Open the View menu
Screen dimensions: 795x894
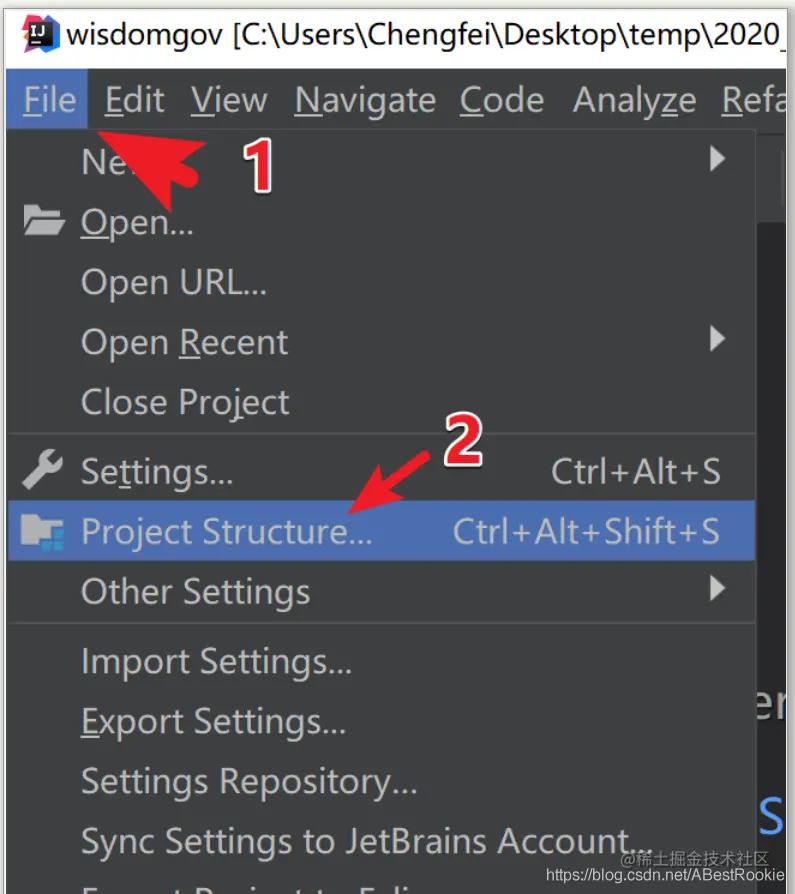(x=229, y=100)
